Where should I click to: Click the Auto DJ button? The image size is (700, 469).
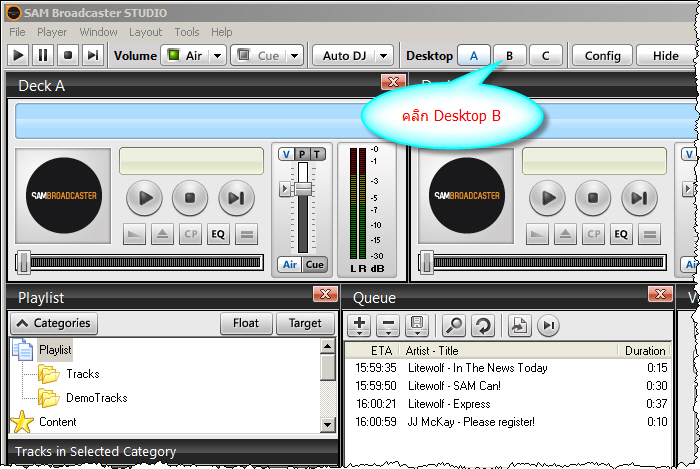(344, 55)
